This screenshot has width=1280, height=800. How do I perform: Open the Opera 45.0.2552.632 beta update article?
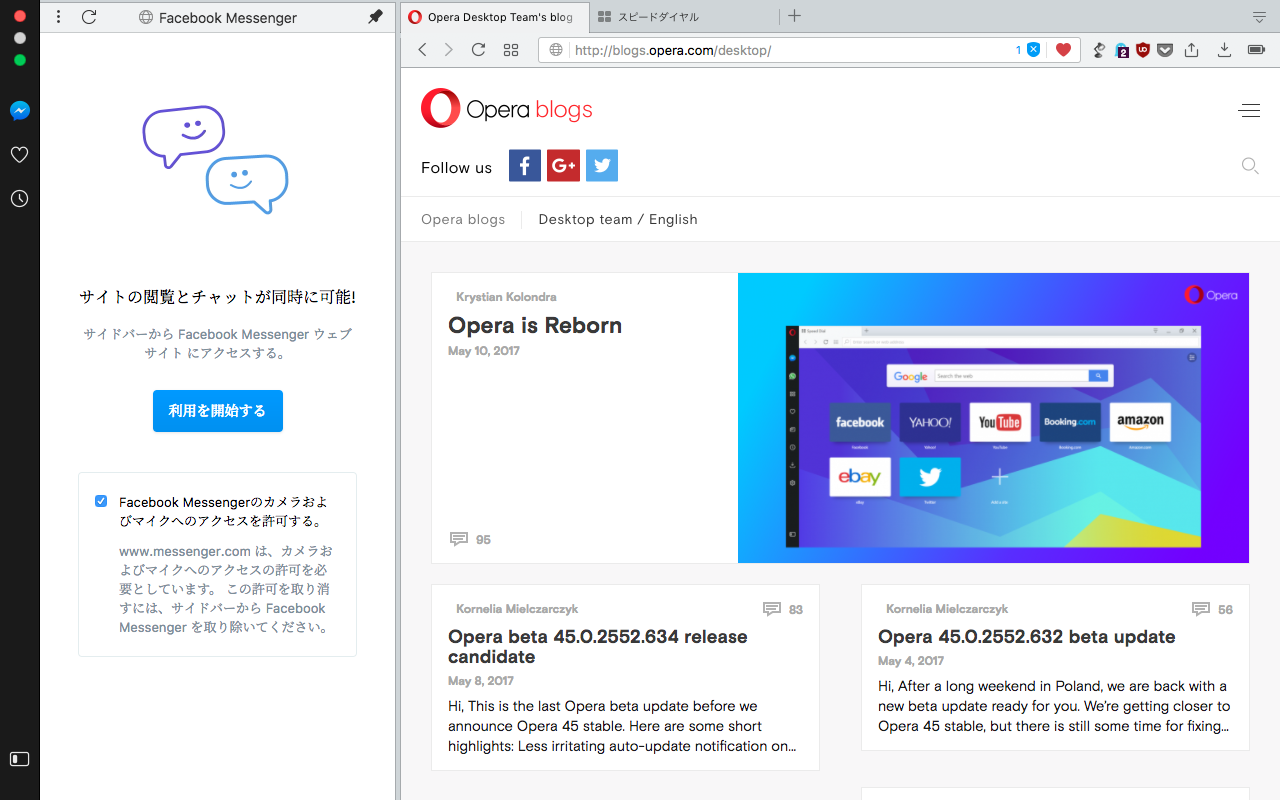[x=1027, y=637]
